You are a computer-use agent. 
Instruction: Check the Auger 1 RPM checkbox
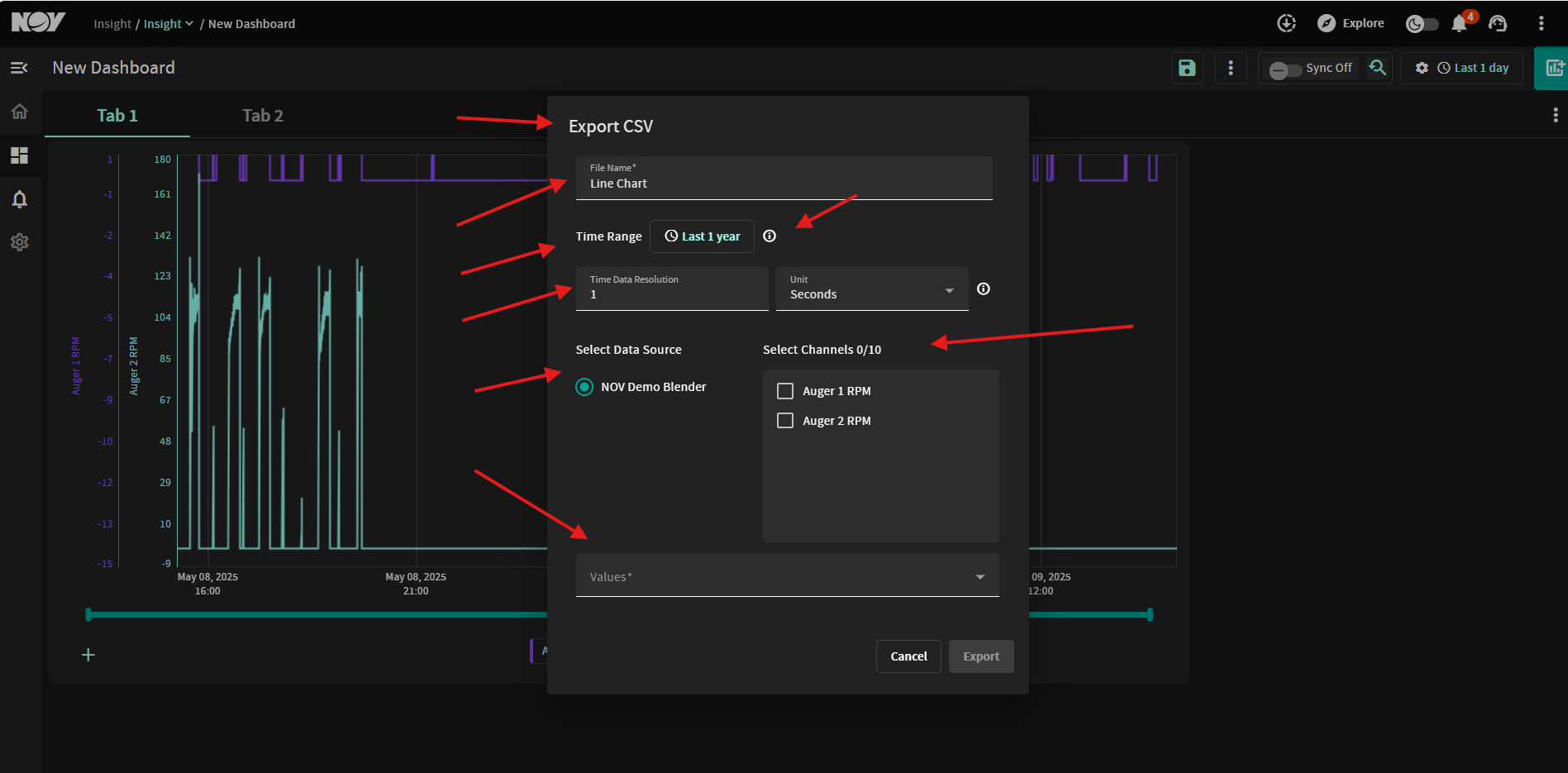(785, 391)
